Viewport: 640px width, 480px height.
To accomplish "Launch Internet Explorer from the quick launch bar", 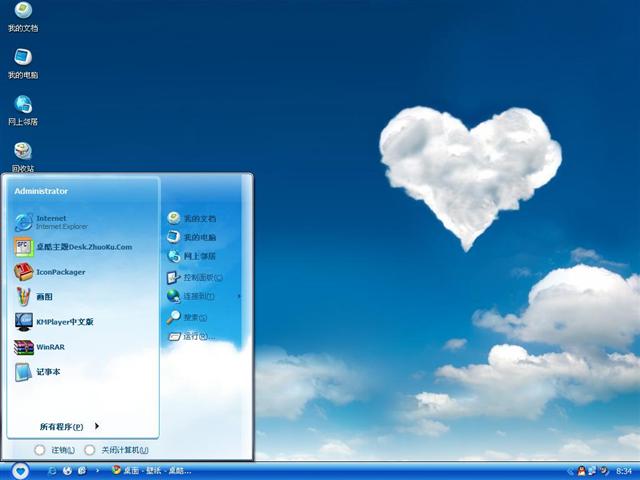I will pyautogui.click(x=52, y=471).
